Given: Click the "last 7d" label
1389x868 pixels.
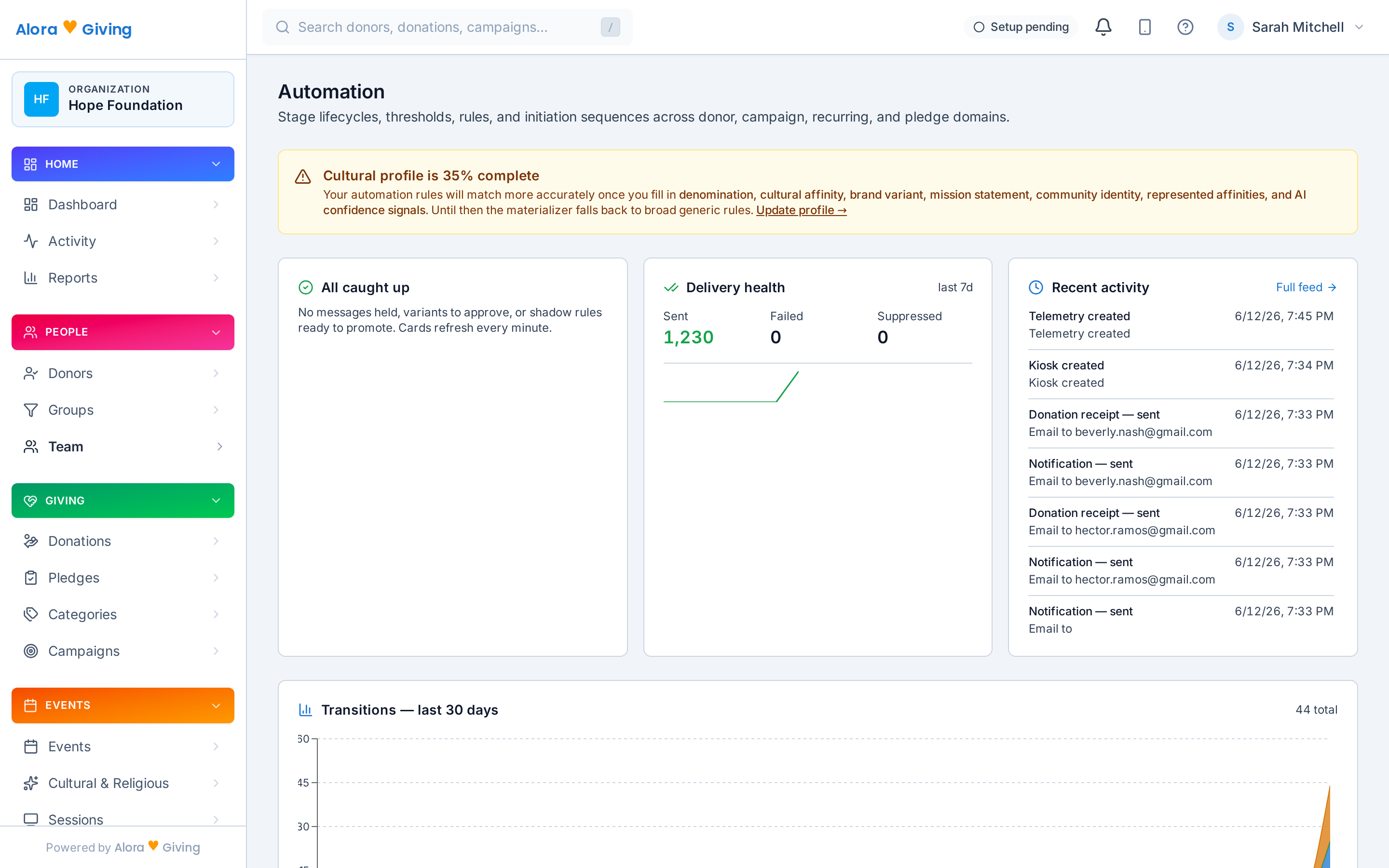Looking at the screenshot, I should pyautogui.click(x=955, y=287).
